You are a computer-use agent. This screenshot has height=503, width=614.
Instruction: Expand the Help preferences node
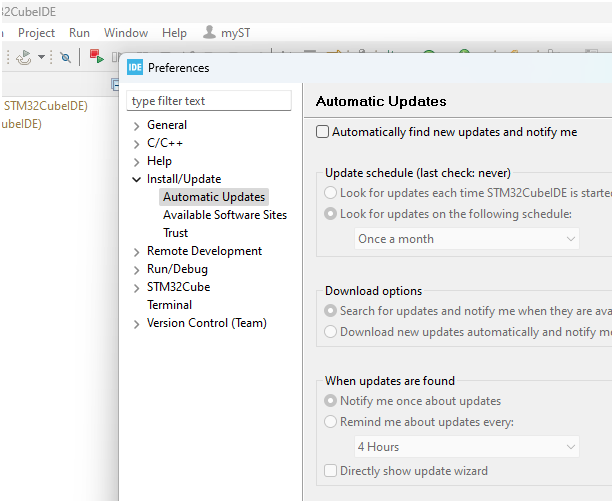136,162
